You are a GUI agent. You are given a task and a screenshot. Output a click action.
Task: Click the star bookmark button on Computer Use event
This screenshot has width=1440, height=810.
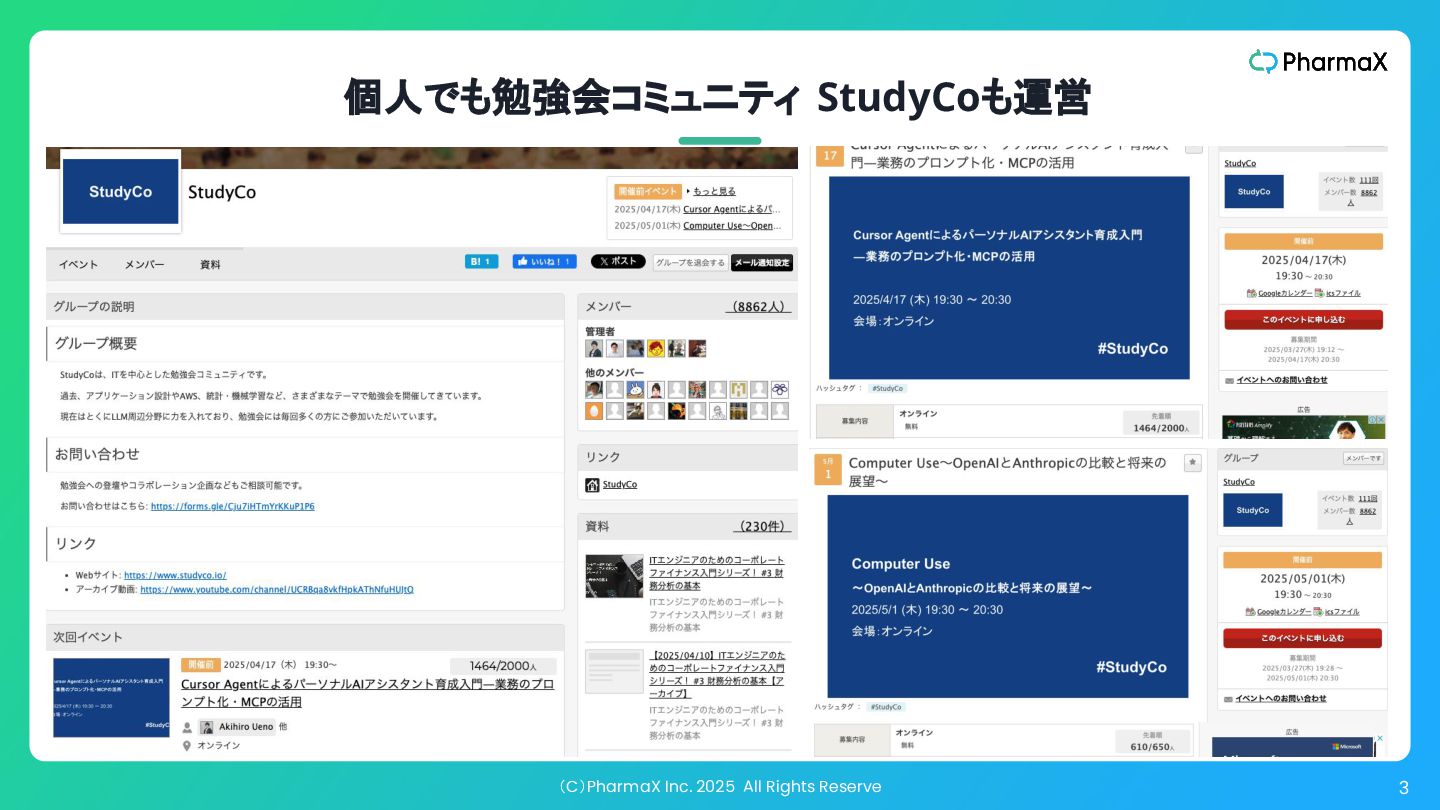tap(1192, 463)
